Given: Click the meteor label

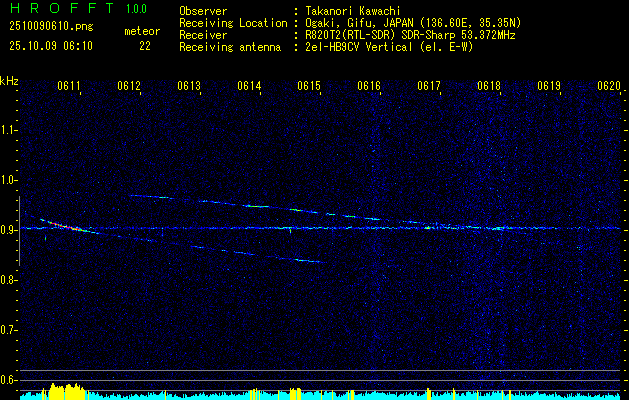Looking at the screenshot, I should (142, 31).
